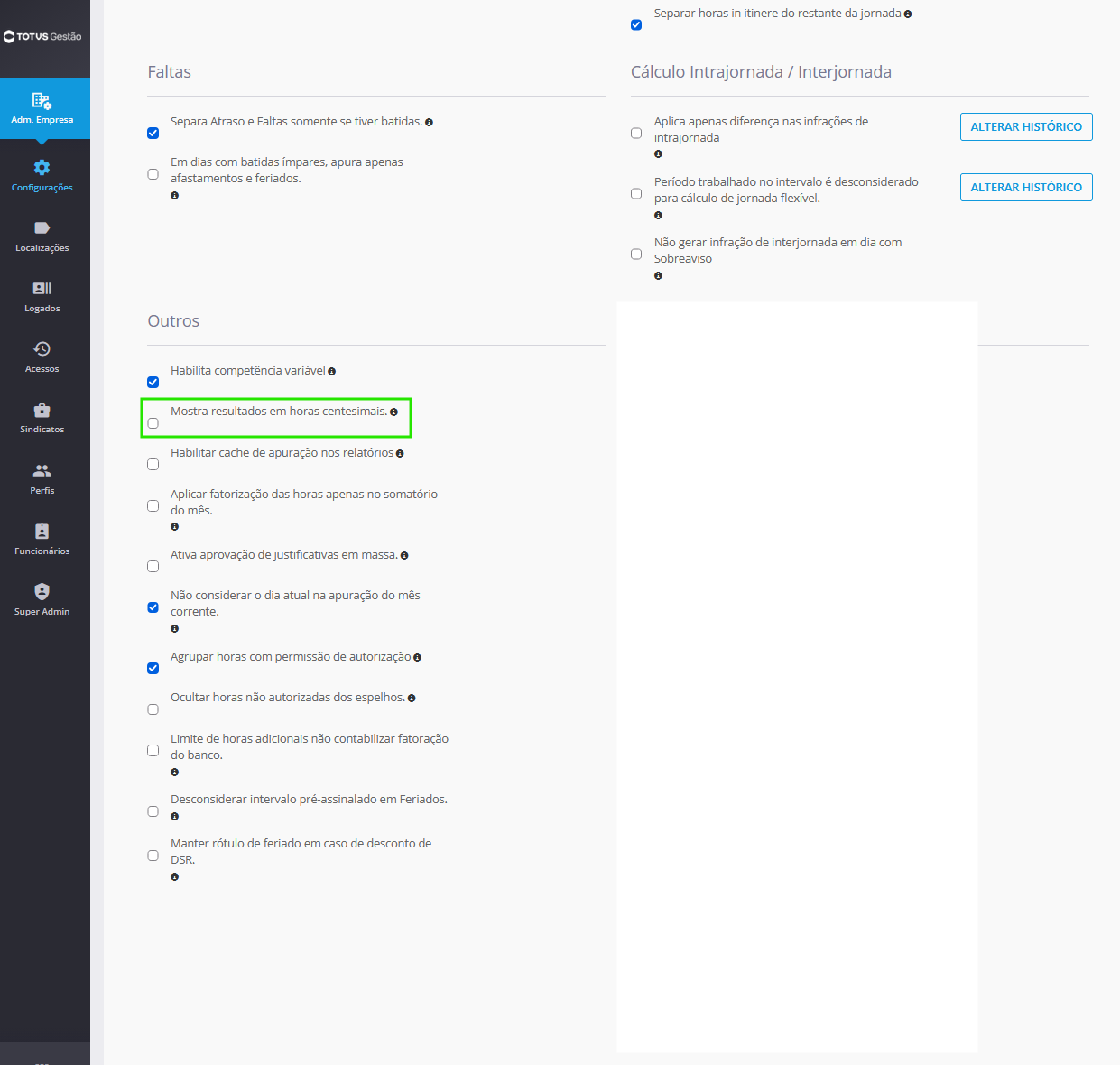
Task: Show info for Separa Atraso e Faltas
Action: pos(429,123)
